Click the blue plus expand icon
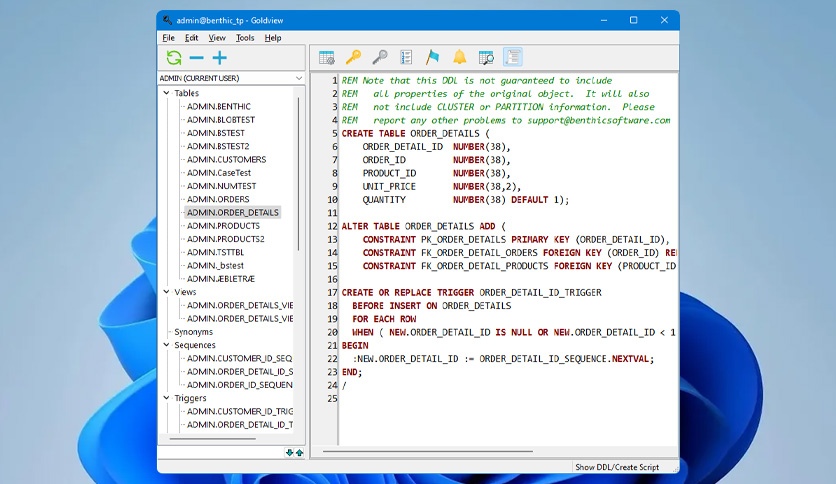The image size is (836, 484). (220, 58)
